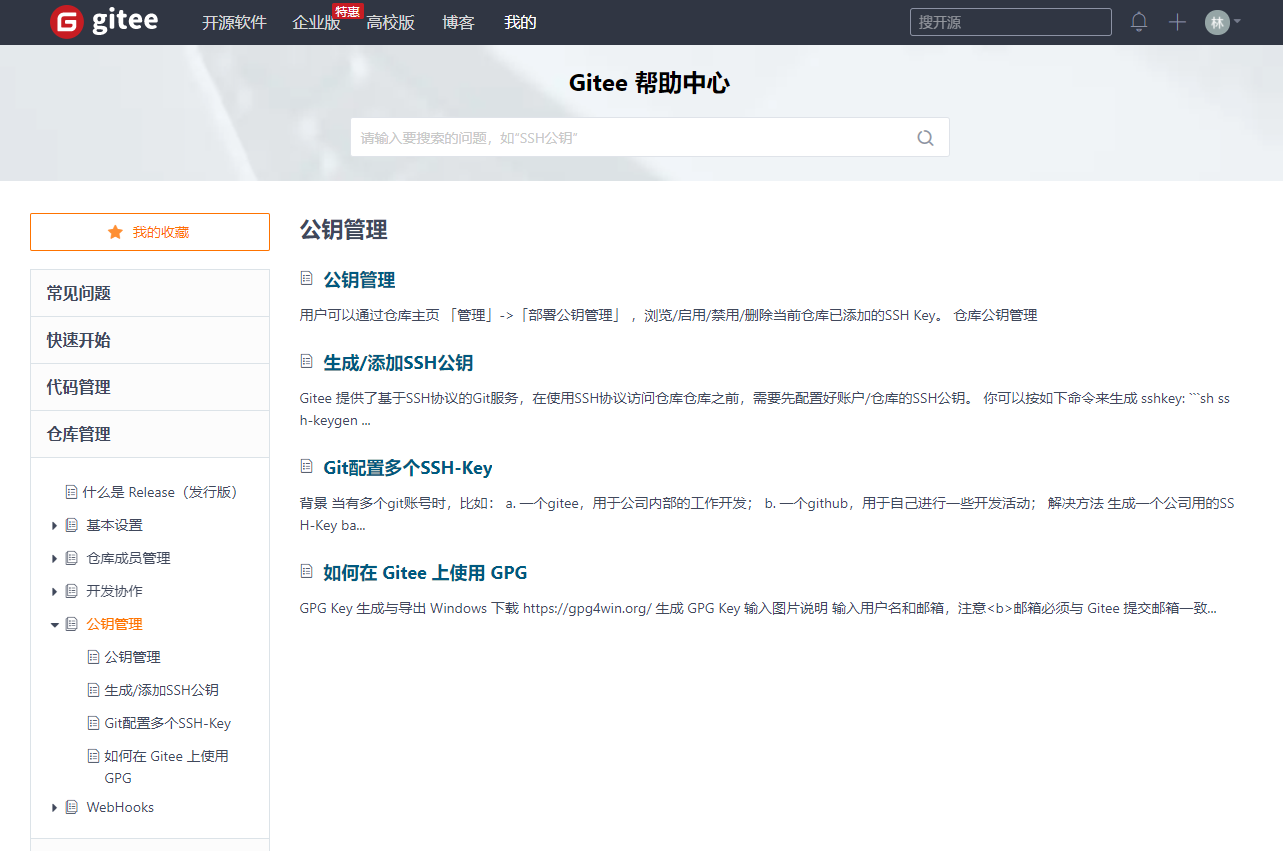Image resolution: width=1283 pixels, height=851 pixels.
Task: Click the plus create-new icon
Action: 1177,22
